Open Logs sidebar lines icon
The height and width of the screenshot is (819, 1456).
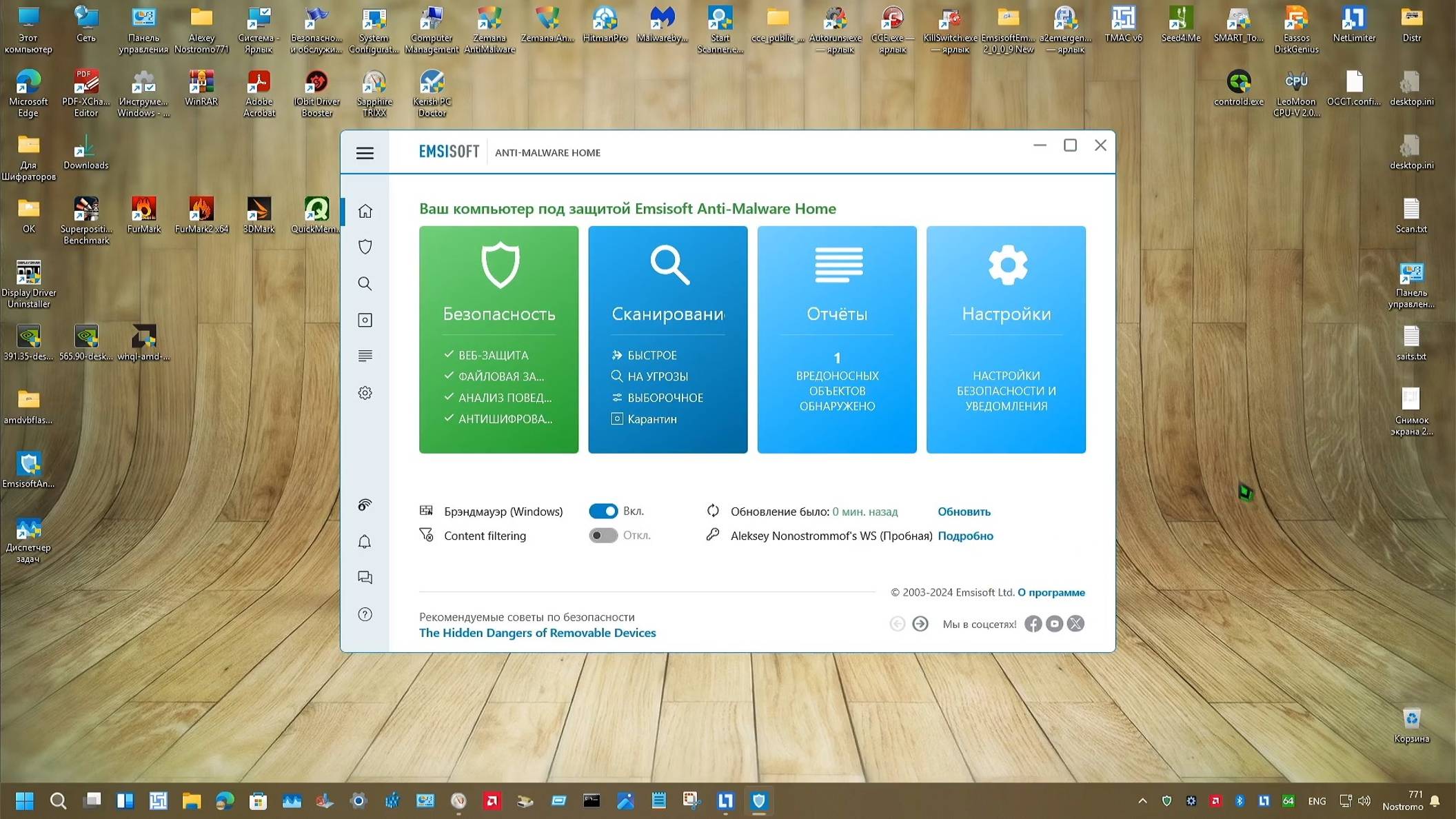(365, 356)
